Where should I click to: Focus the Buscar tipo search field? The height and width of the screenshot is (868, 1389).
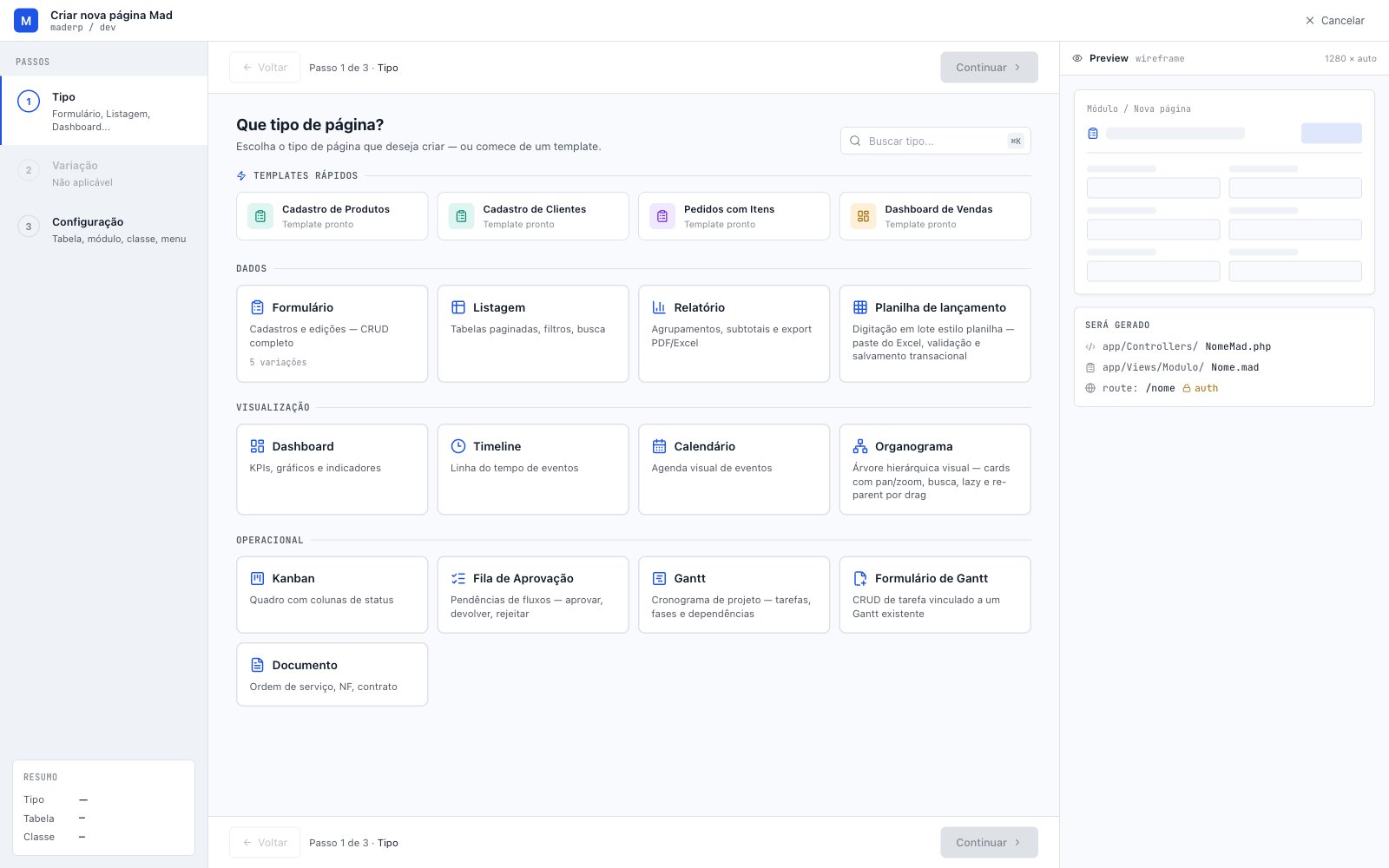tap(936, 141)
